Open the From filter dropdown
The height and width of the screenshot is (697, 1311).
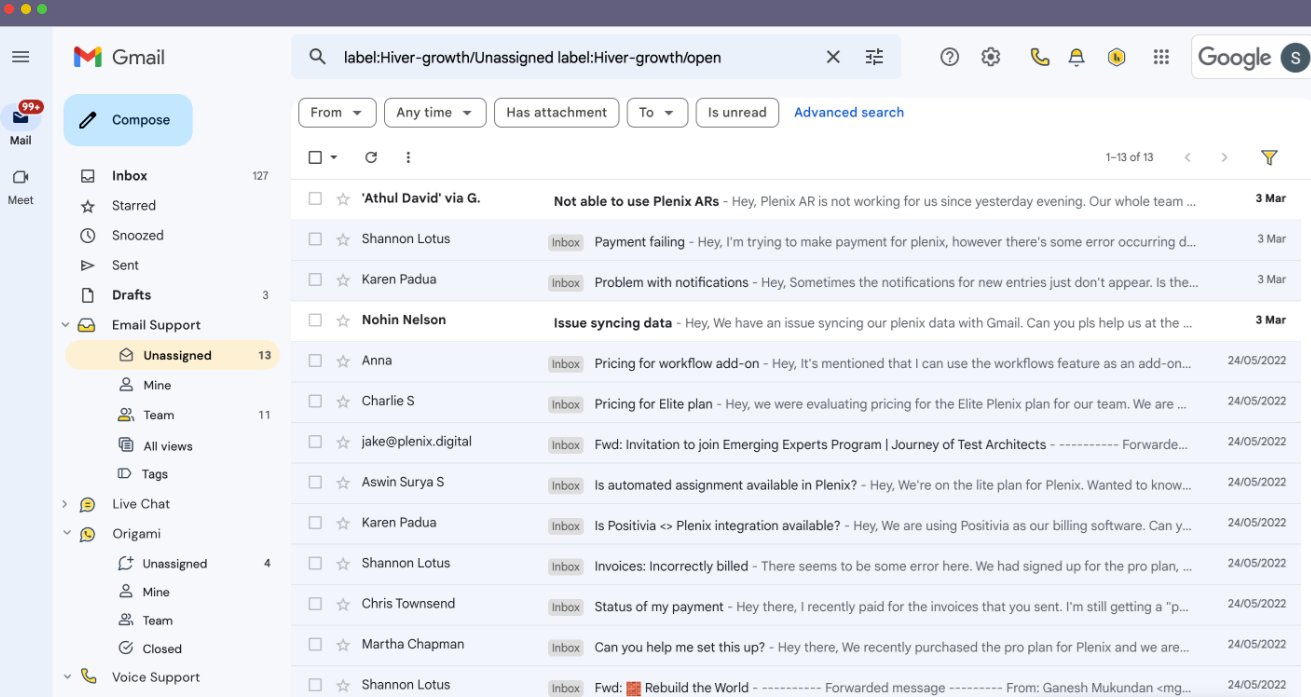(x=337, y=113)
